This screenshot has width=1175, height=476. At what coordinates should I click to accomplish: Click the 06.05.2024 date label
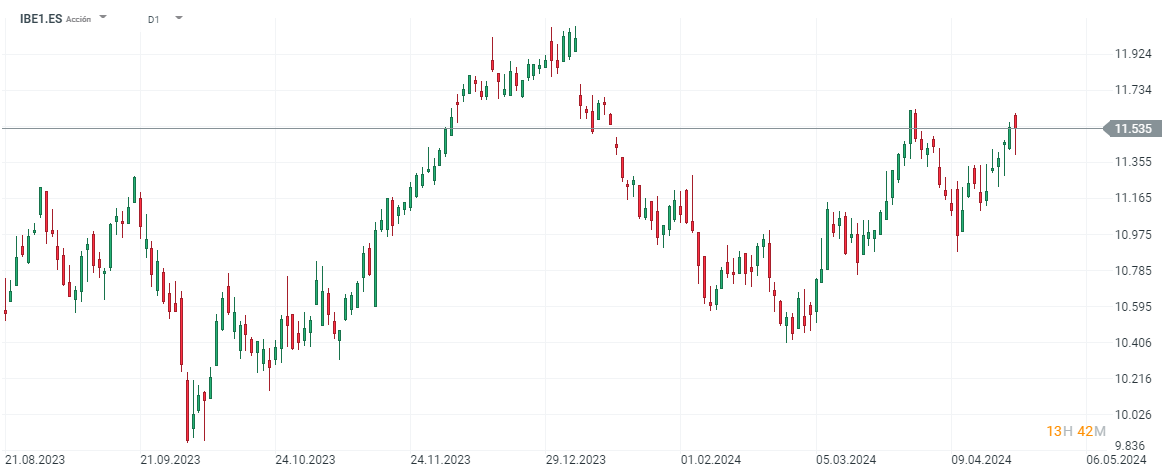pyautogui.click(x=1116, y=459)
